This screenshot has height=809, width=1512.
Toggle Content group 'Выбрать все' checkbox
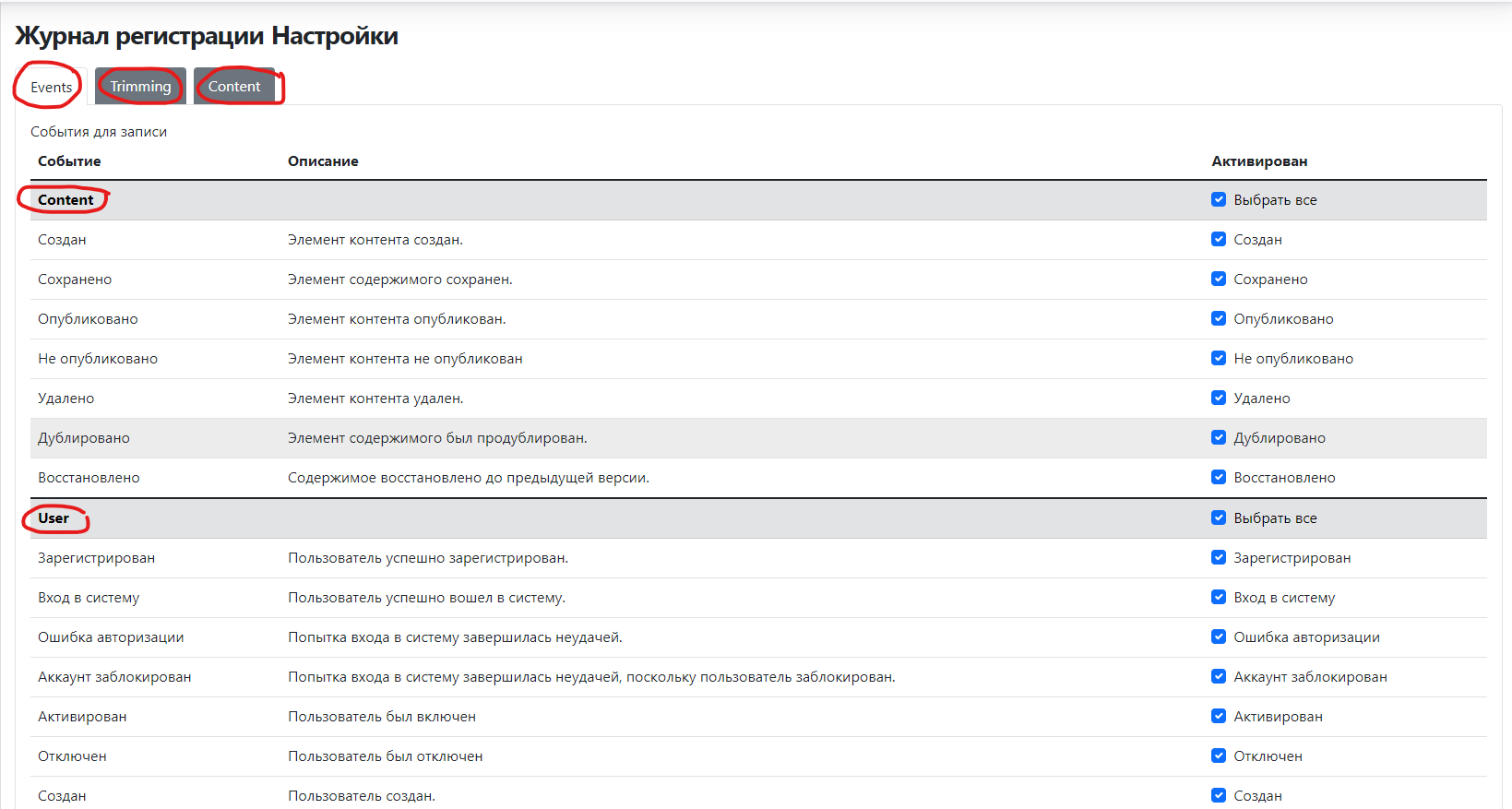pyautogui.click(x=1219, y=200)
